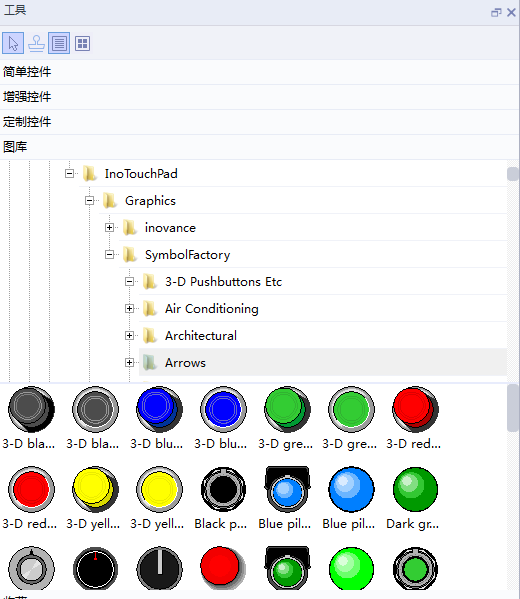520x599 pixels.
Task: Select the green pilot light with housing
Action: [x=287, y=568]
